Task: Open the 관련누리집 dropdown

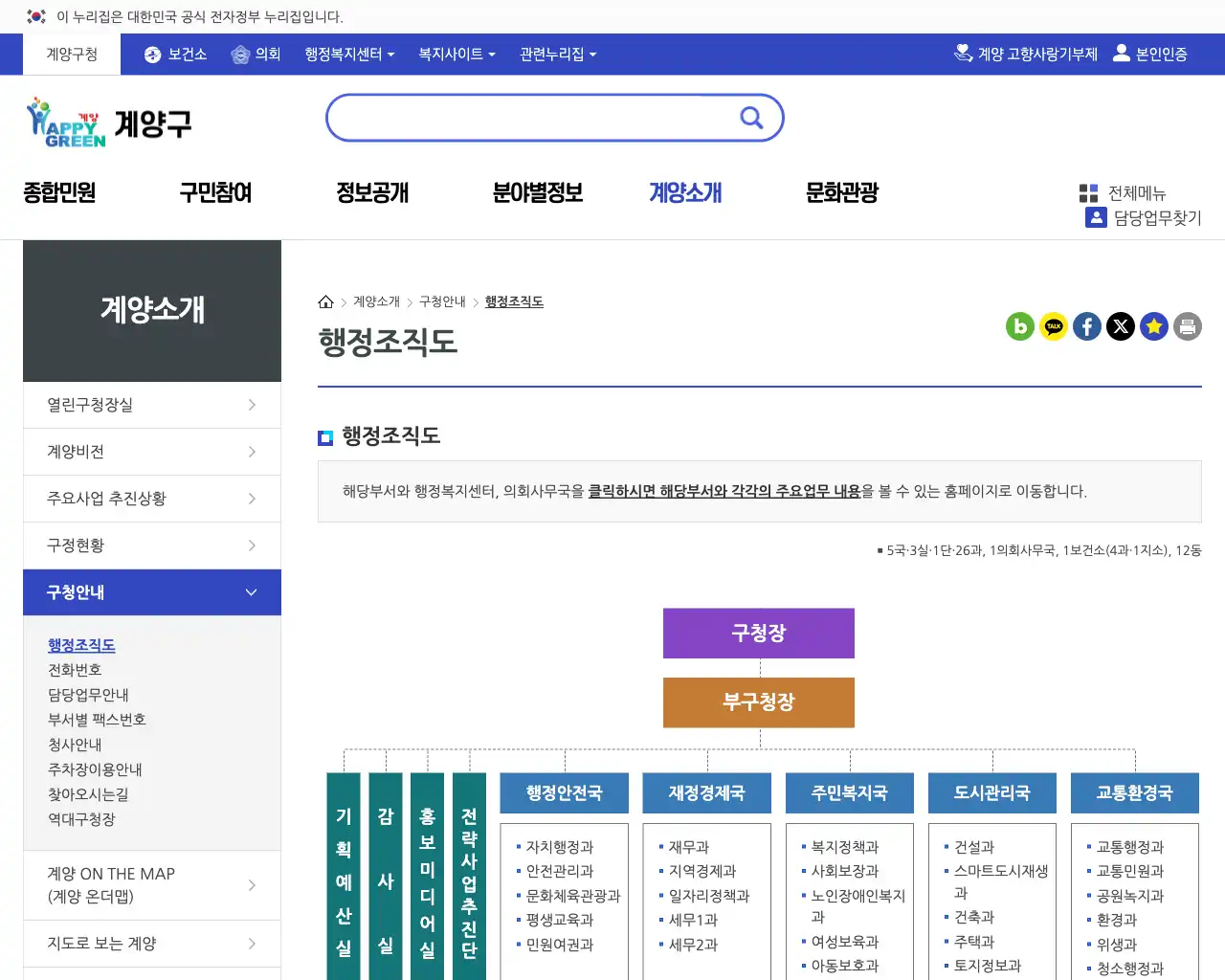Action: coord(557,54)
